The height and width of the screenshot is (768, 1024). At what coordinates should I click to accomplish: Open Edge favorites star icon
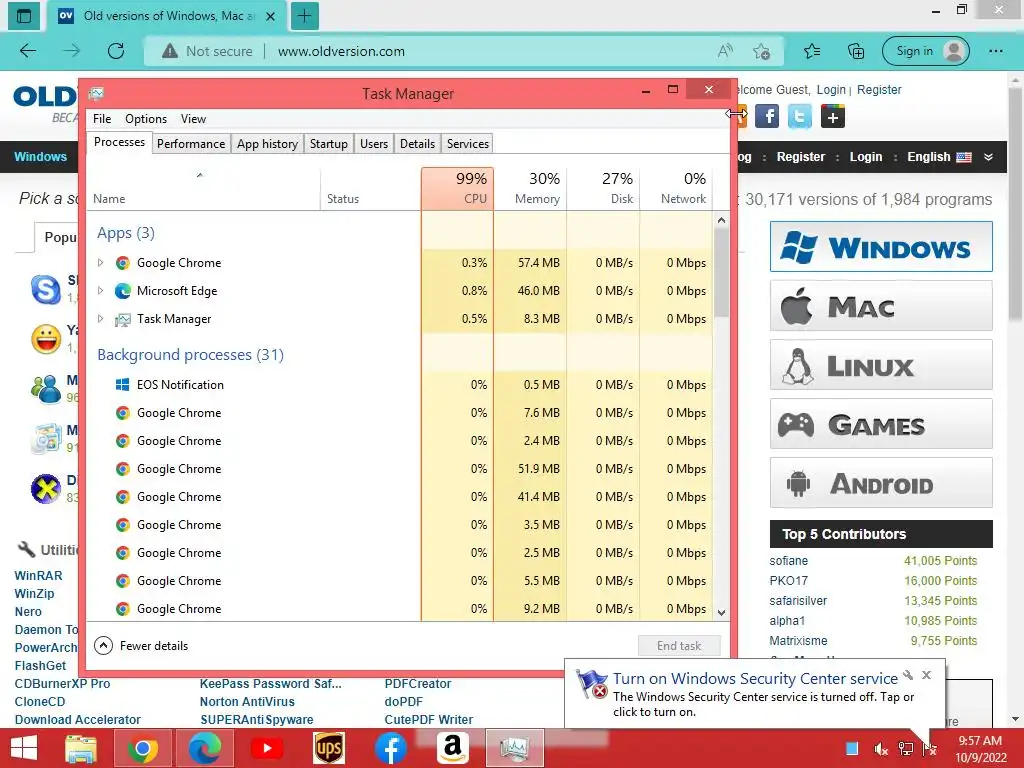[x=812, y=51]
